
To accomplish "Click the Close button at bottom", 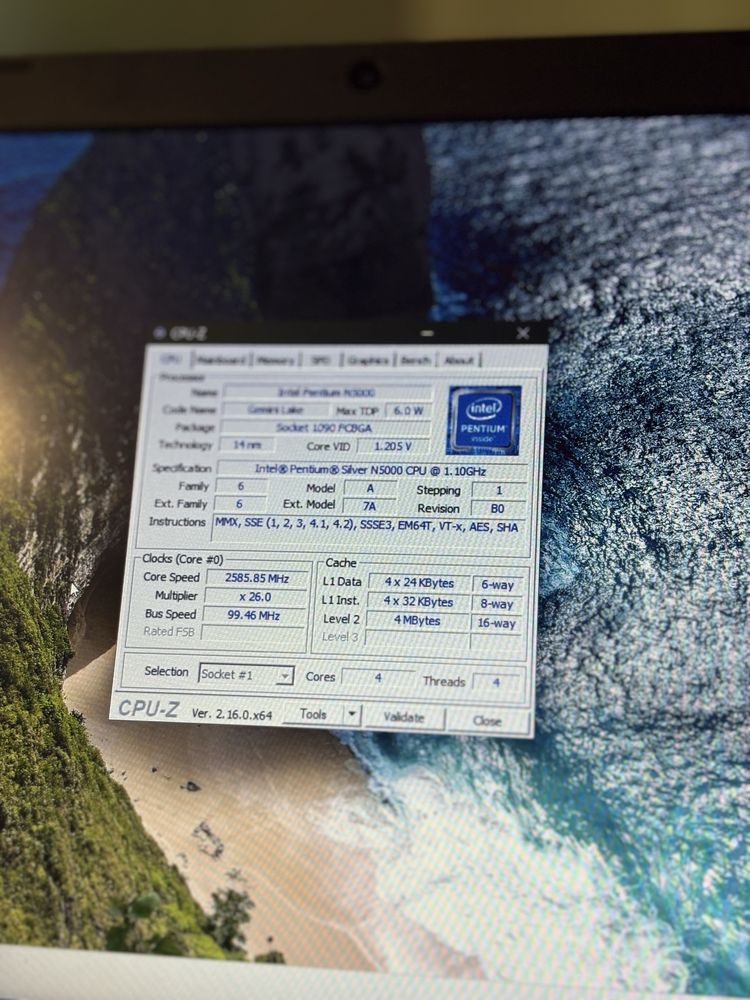I will coord(487,721).
